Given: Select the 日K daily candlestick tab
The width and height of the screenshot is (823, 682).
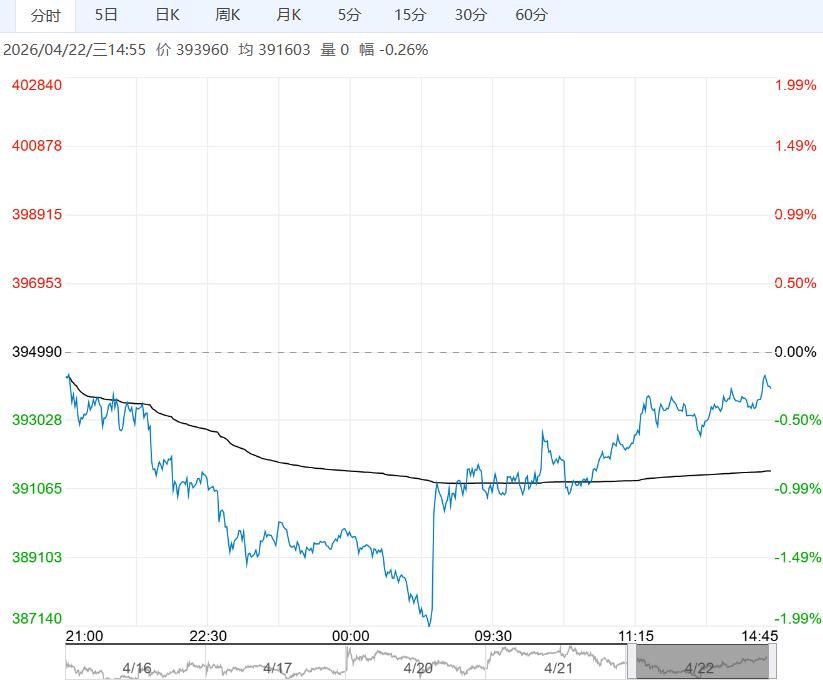Looking at the screenshot, I should pyautogui.click(x=167, y=15).
